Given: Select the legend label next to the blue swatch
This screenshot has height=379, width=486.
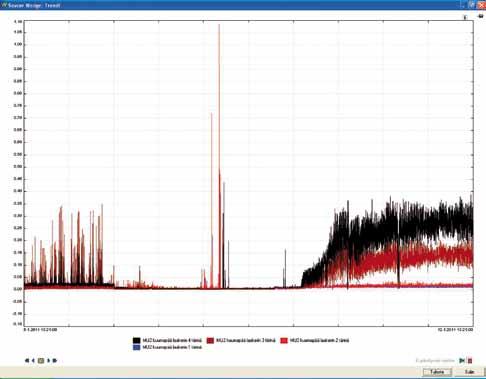Looking at the screenshot, I should [x=172, y=347].
